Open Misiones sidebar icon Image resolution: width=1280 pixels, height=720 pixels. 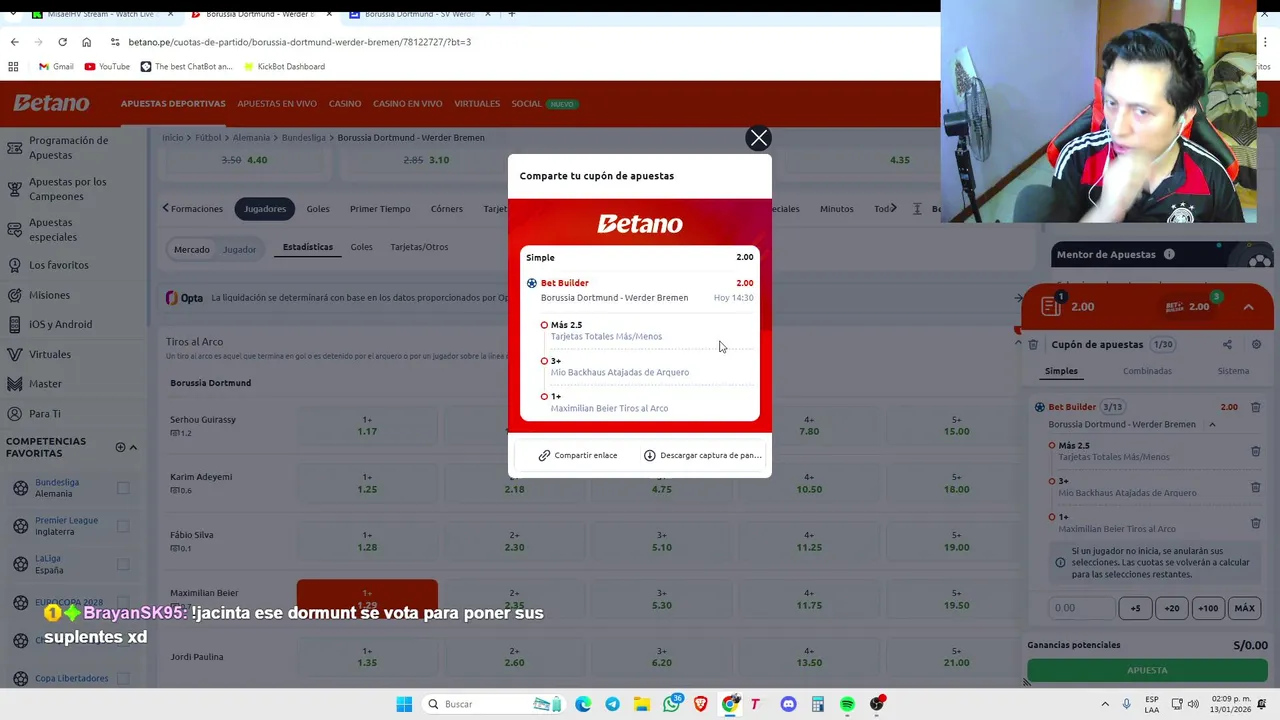pyautogui.click(x=15, y=295)
